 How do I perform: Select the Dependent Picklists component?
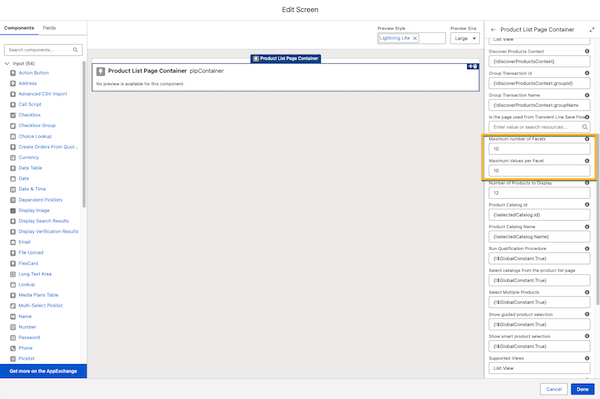coord(41,200)
